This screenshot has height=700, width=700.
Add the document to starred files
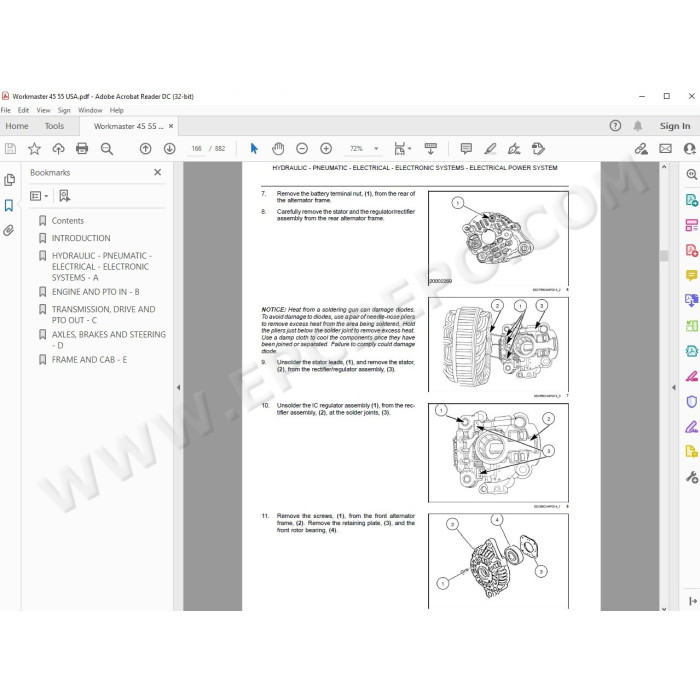34,149
